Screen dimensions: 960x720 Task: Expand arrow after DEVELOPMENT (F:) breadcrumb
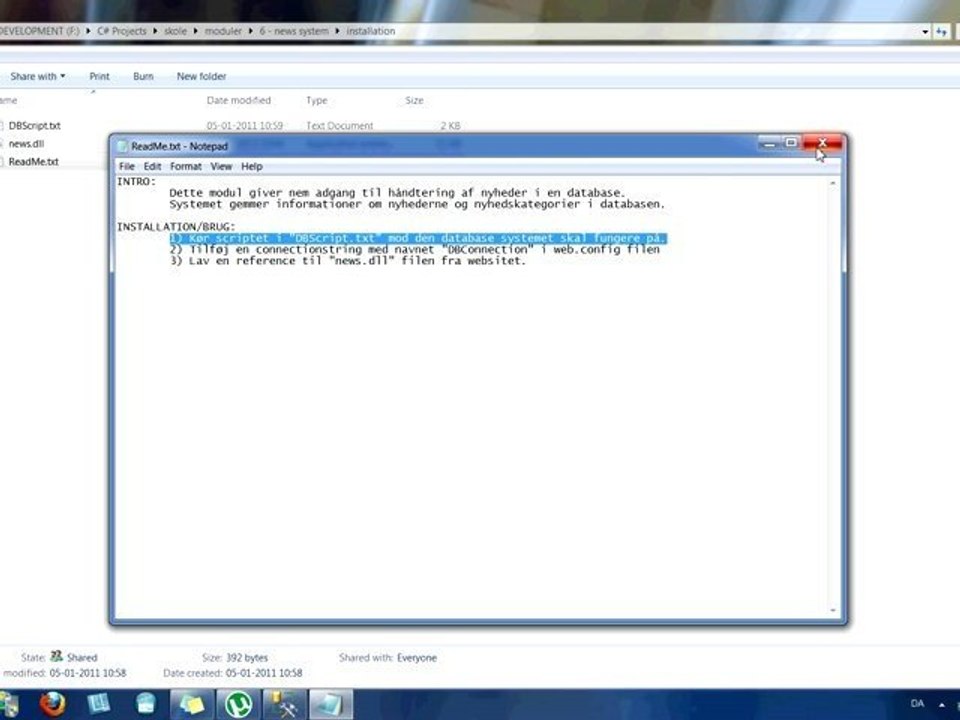[x=88, y=31]
